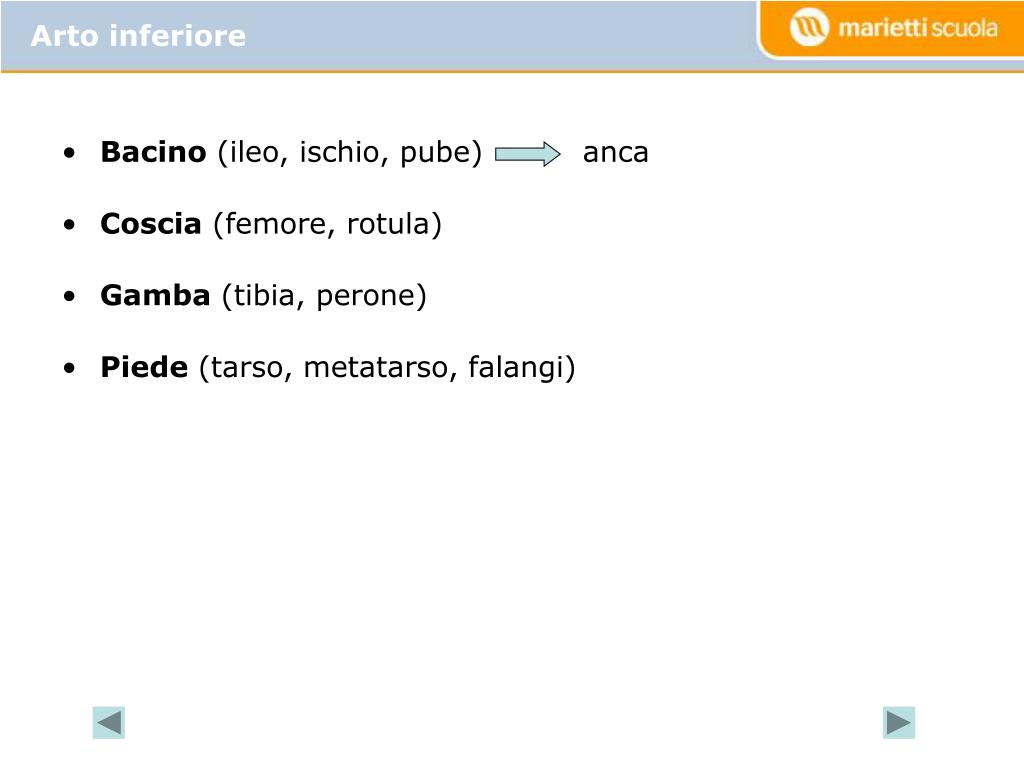Click the word 'rotula'
Image resolution: width=1024 pixels, height=768 pixels.
tap(387, 224)
